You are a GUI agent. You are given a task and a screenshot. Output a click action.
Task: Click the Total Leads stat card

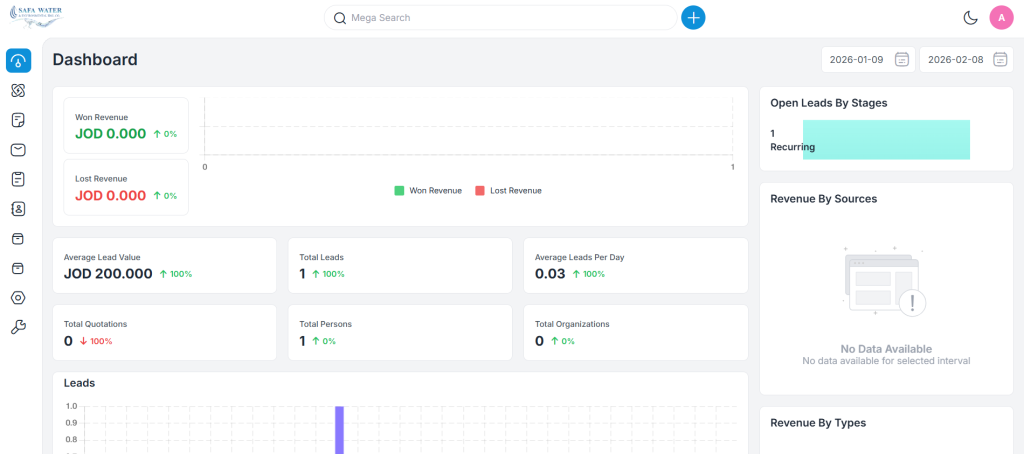pyautogui.click(x=399, y=265)
